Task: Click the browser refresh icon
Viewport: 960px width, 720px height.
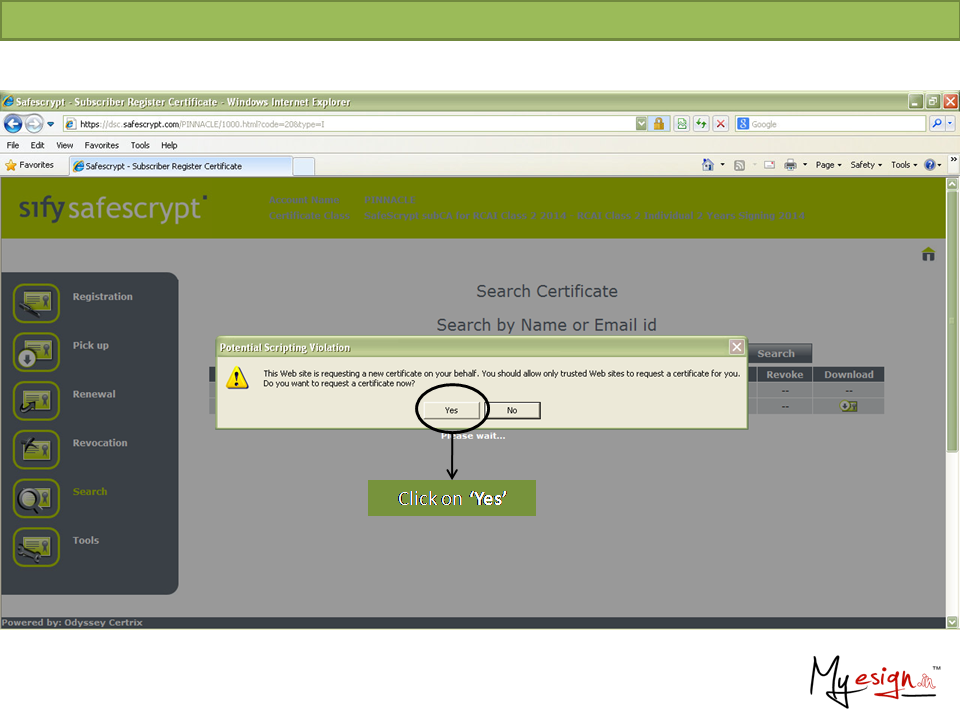Action: 701,124
